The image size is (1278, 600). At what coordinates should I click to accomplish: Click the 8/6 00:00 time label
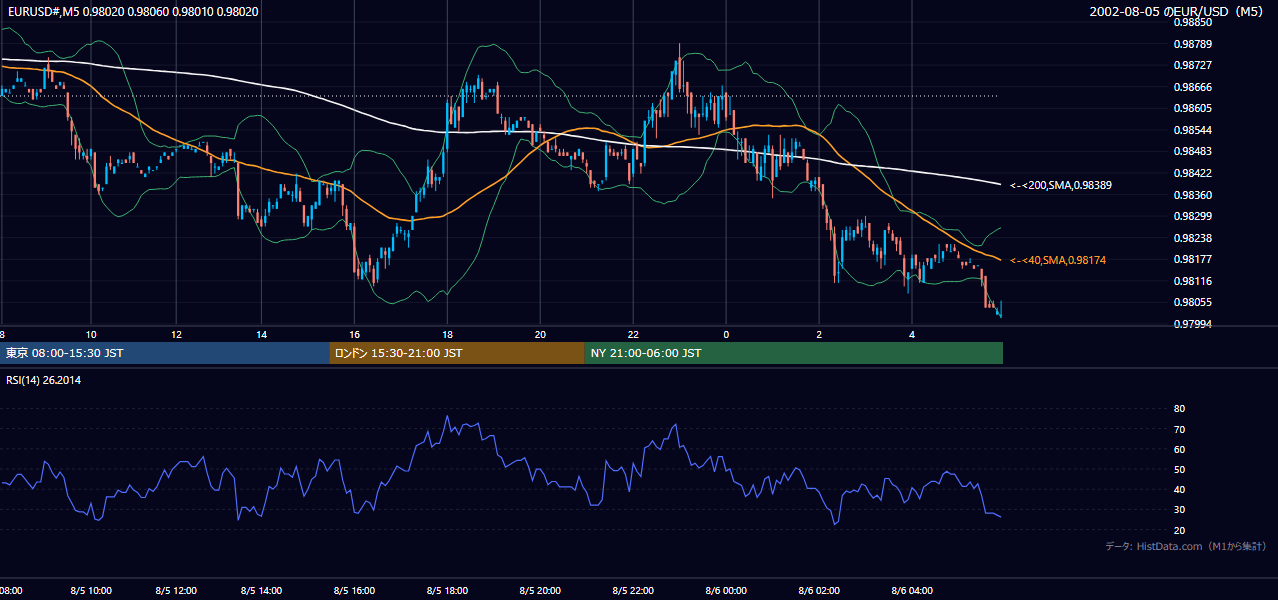[x=726, y=591]
